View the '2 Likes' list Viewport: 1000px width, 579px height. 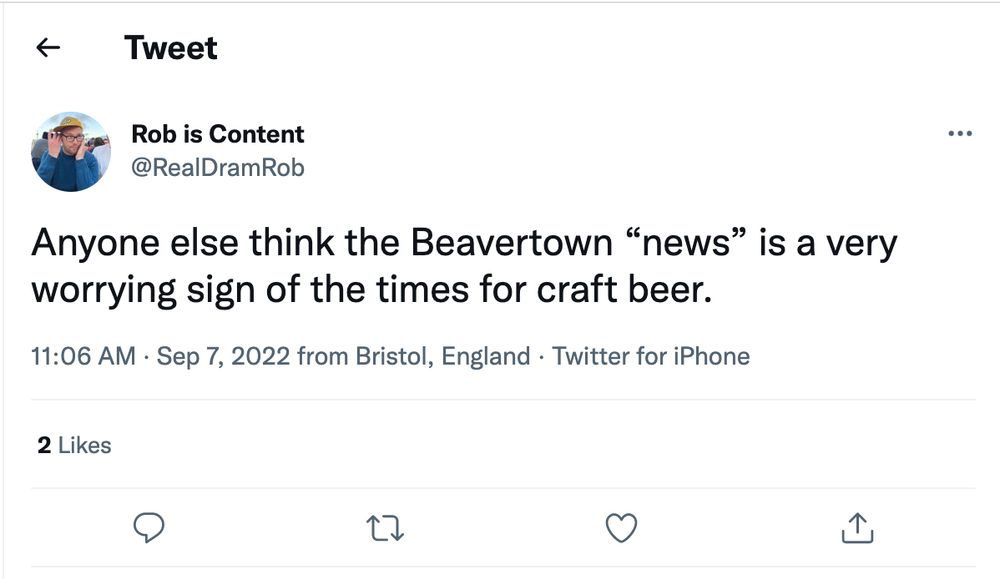pyautogui.click(x=74, y=445)
